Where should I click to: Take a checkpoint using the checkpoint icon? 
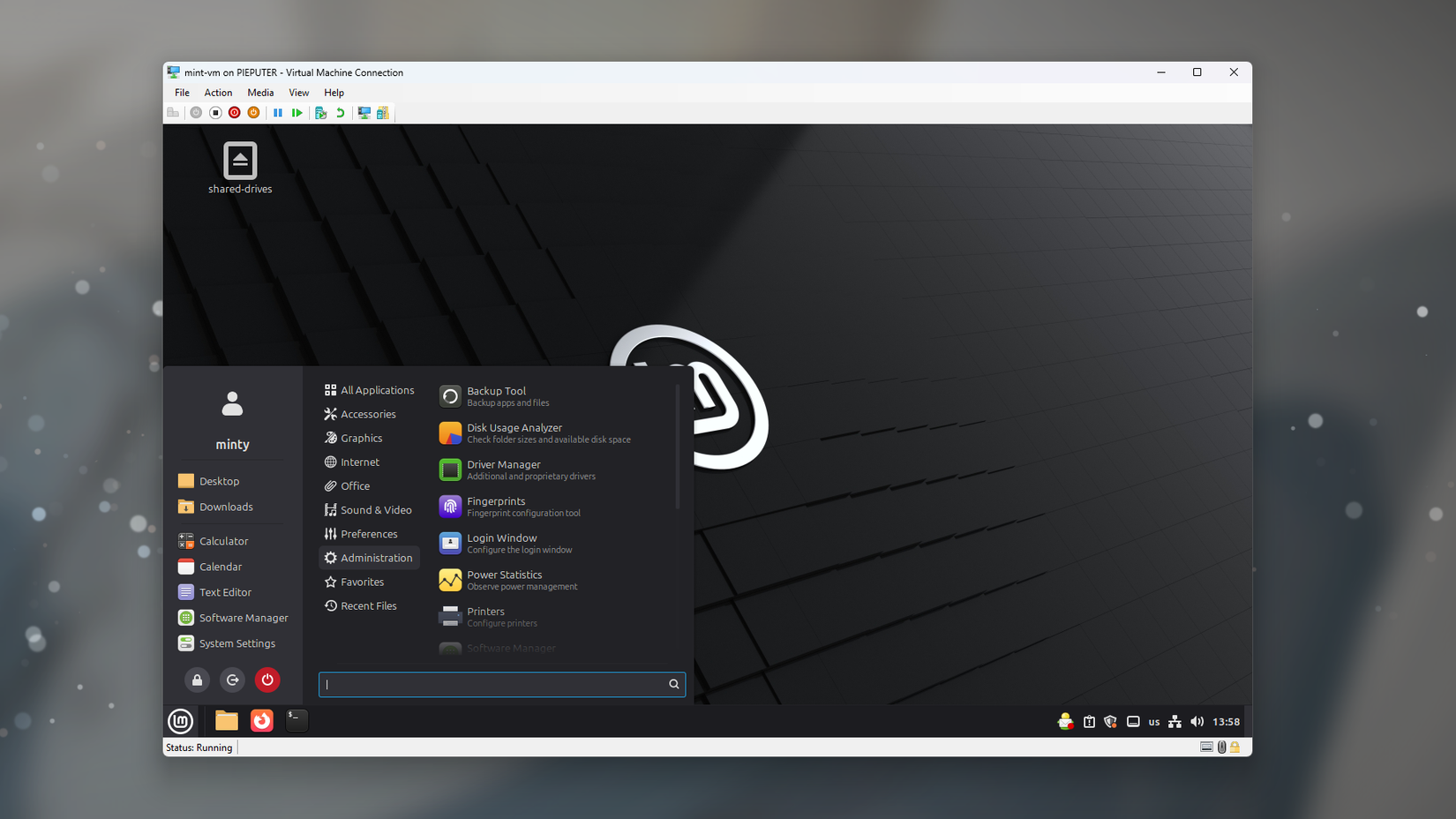pos(321,113)
